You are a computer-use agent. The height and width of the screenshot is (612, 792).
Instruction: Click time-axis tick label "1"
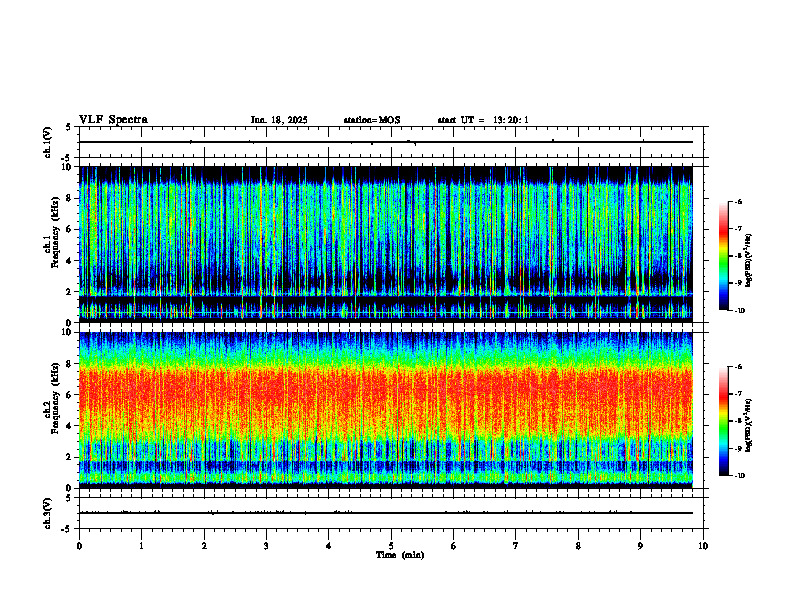[141, 546]
